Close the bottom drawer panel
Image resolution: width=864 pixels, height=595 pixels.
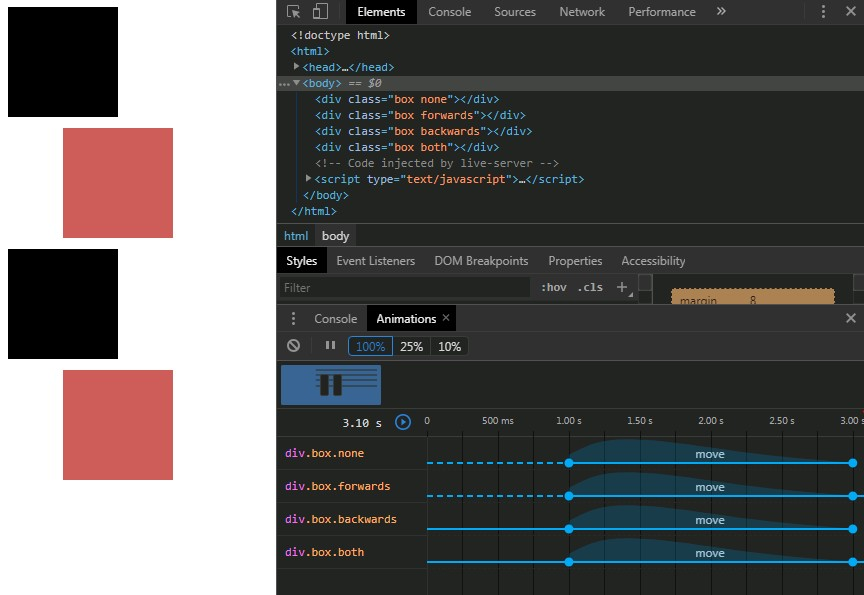point(851,318)
